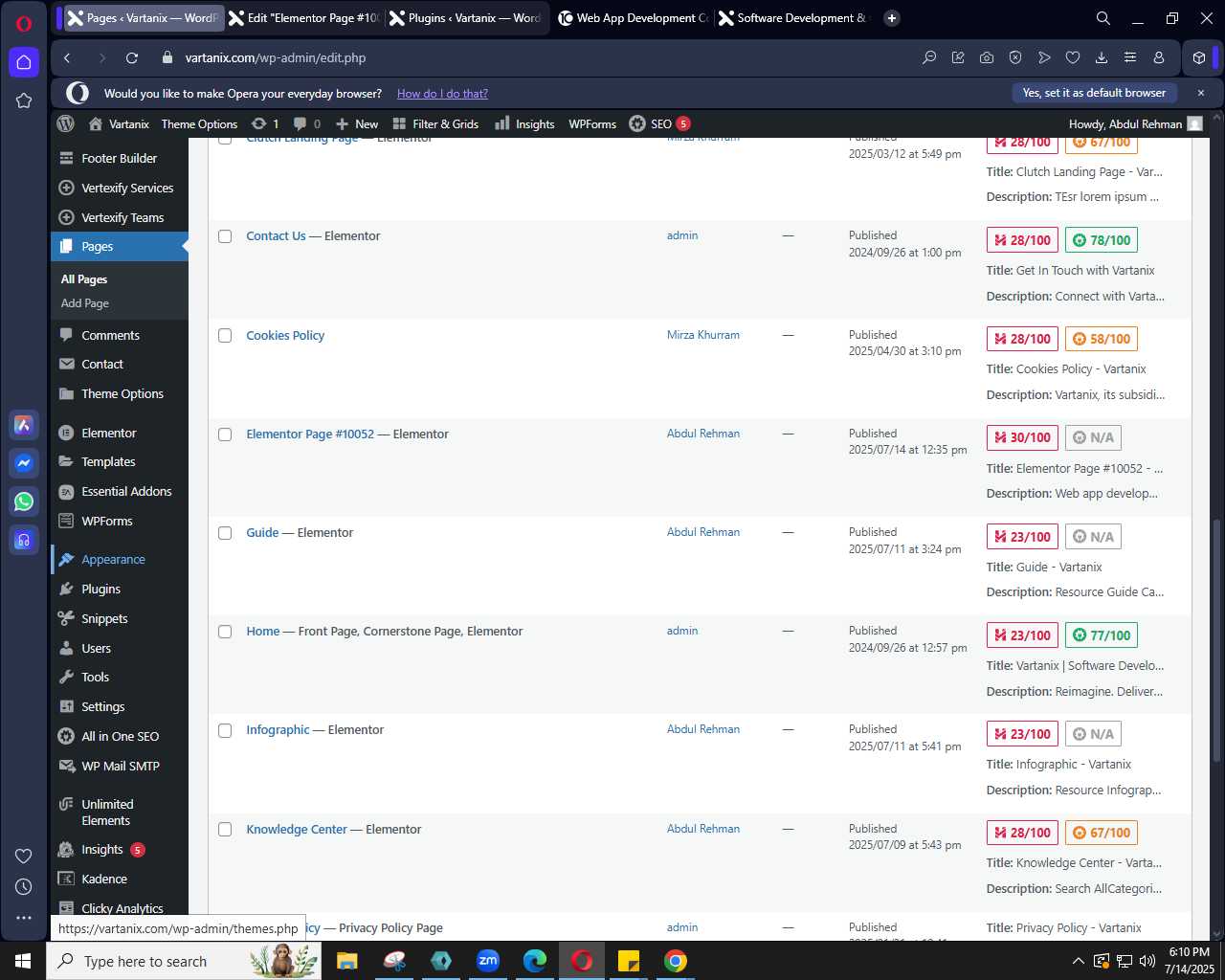Check the Guide page row checkbox
1225x980 pixels.
tap(225, 533)
